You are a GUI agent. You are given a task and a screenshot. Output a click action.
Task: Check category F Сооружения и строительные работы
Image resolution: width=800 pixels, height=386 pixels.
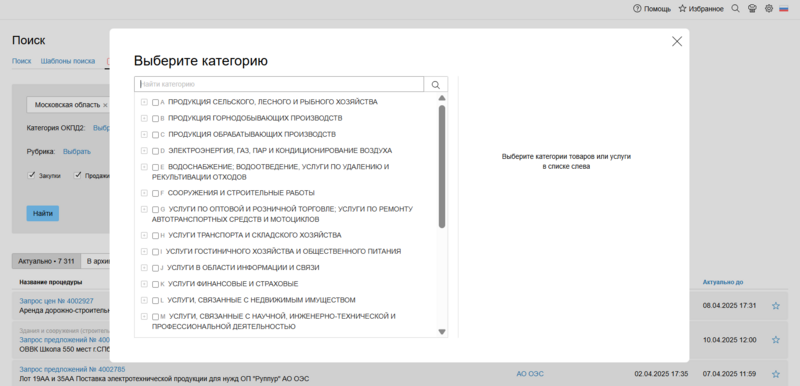(x=155, y=194)
